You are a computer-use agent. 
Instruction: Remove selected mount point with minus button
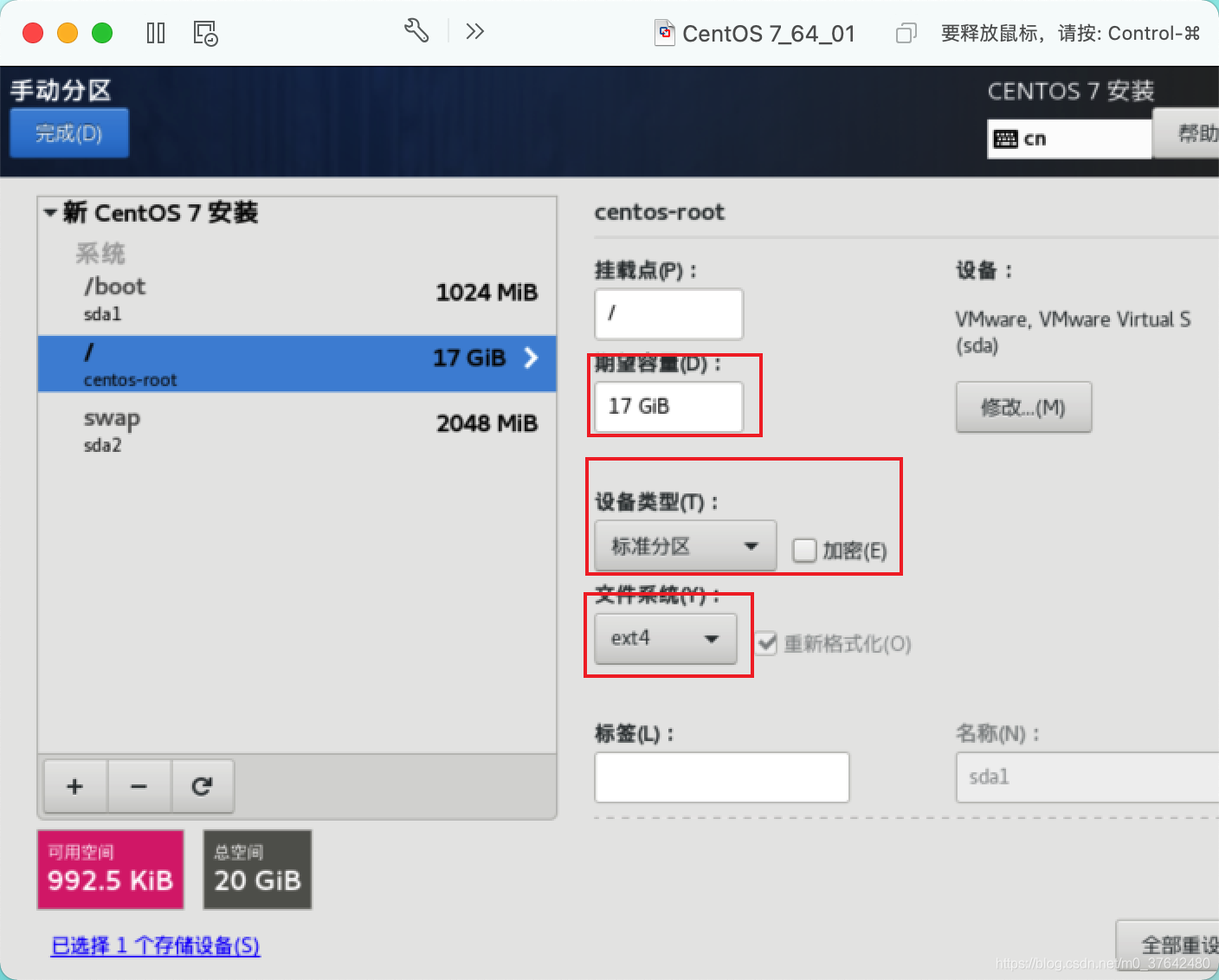139,786
